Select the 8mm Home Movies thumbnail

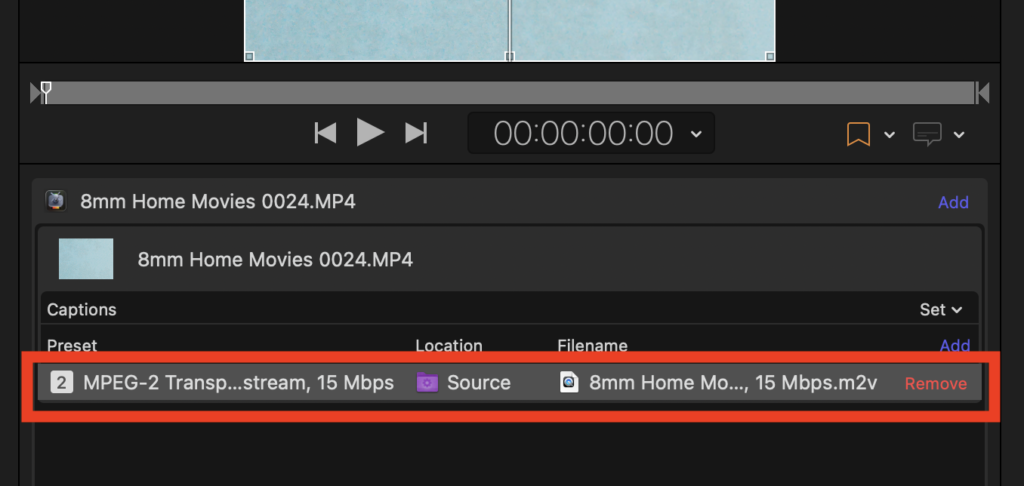tap(86, 259)
